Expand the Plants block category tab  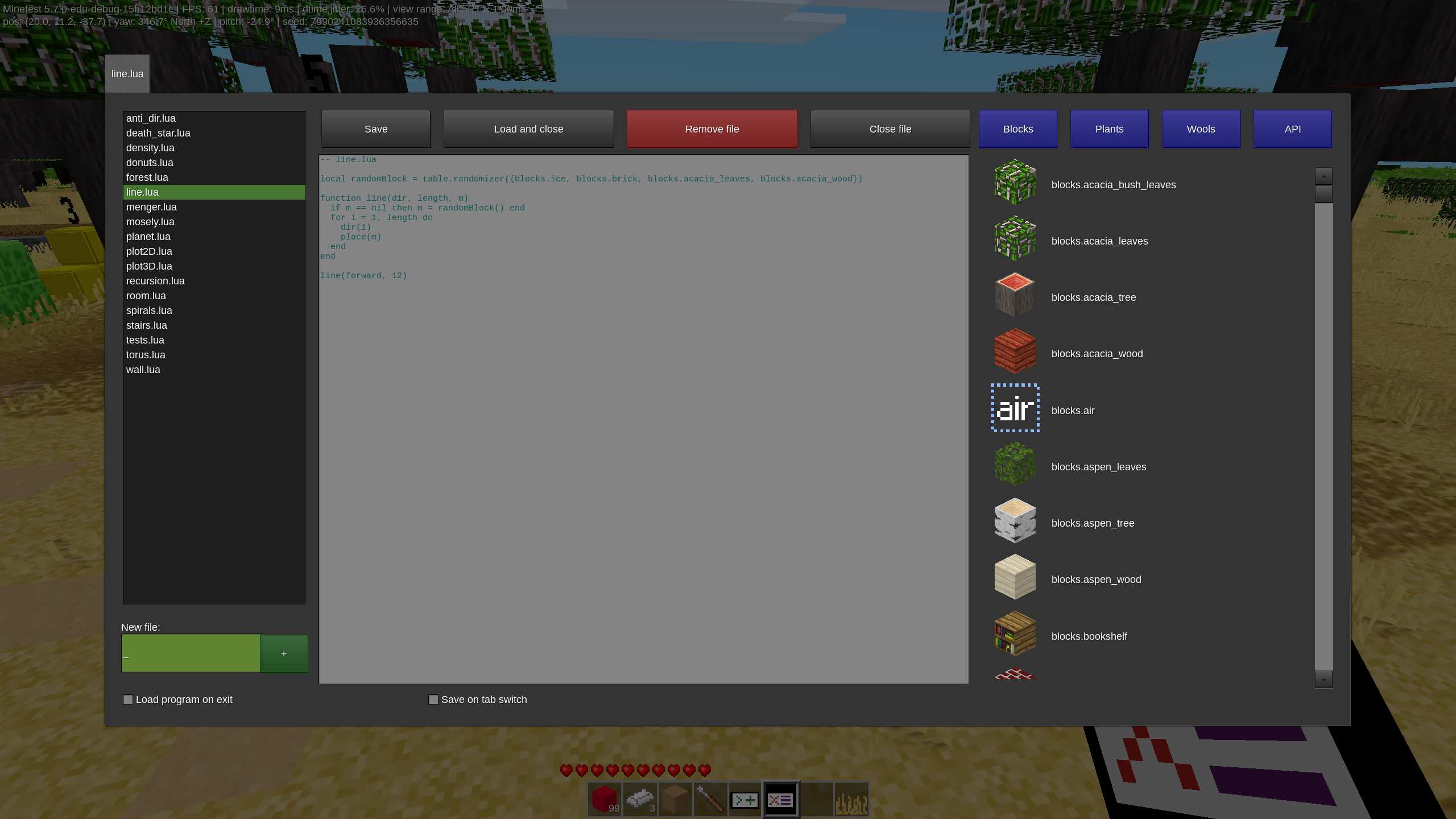(x=1109, y=128)
